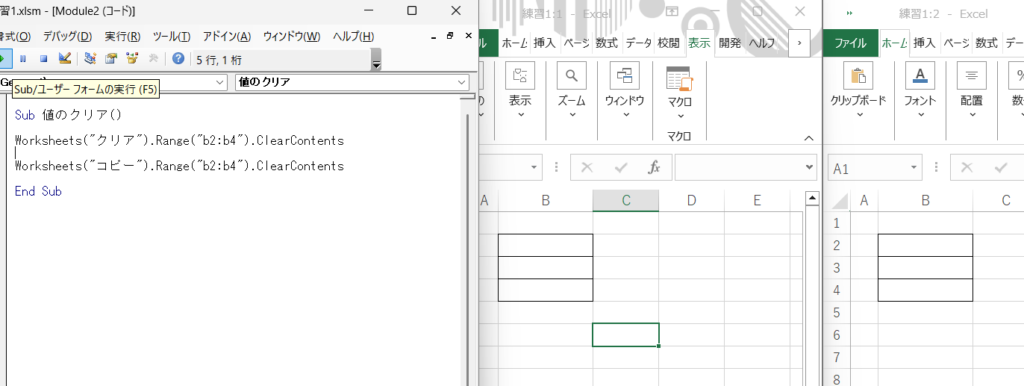
Task: Open the ヘルプ(H) menu in VBA editor
Action: [353, 36]
